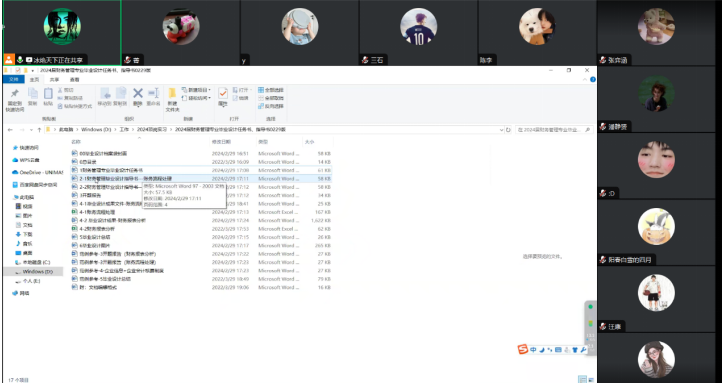Toggle the Sogou moon half-width icon
The width and height of the screenshot is (722, 383).
[542, 350]
